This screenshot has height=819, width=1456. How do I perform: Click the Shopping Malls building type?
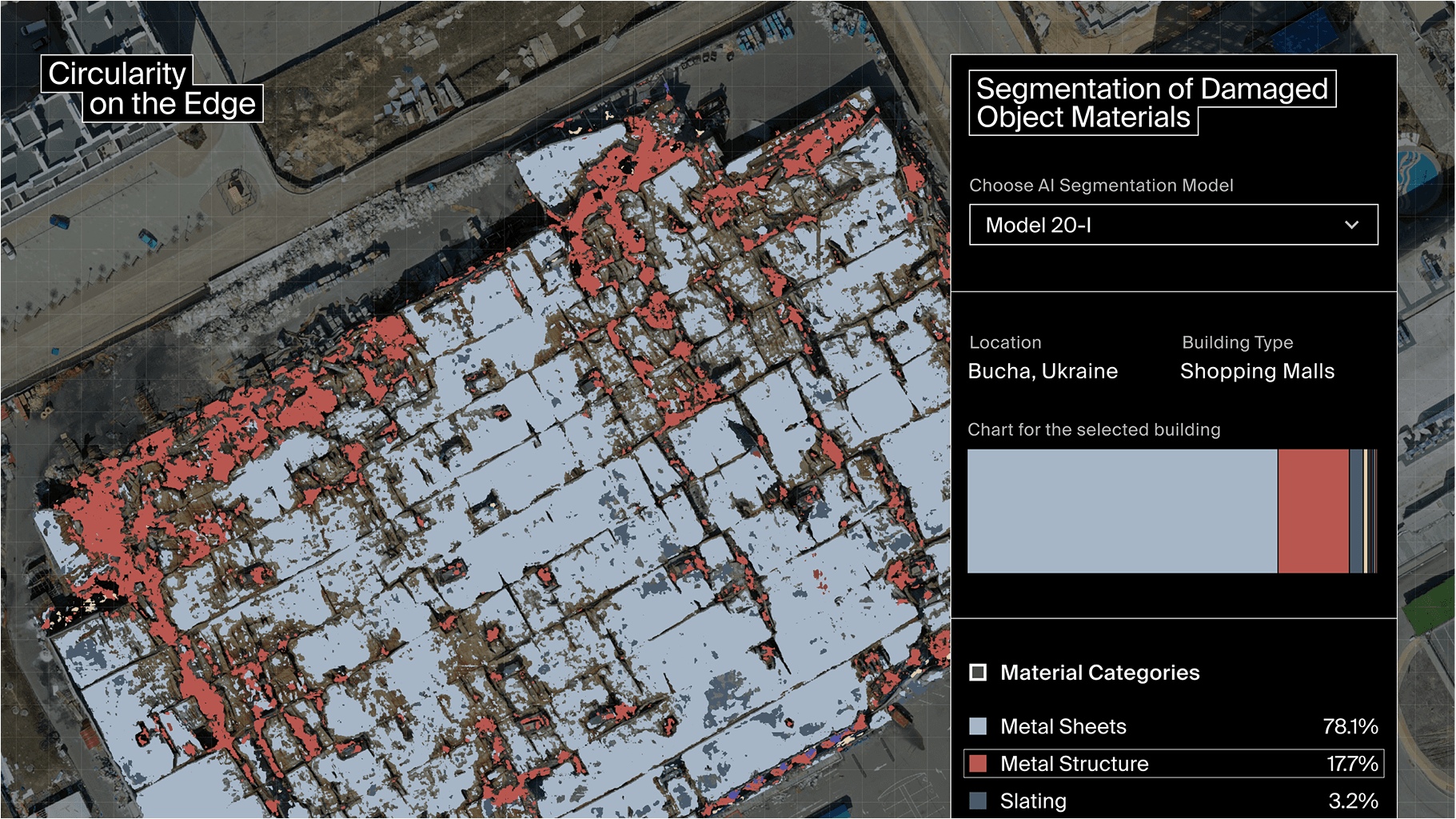[1257, 370]
